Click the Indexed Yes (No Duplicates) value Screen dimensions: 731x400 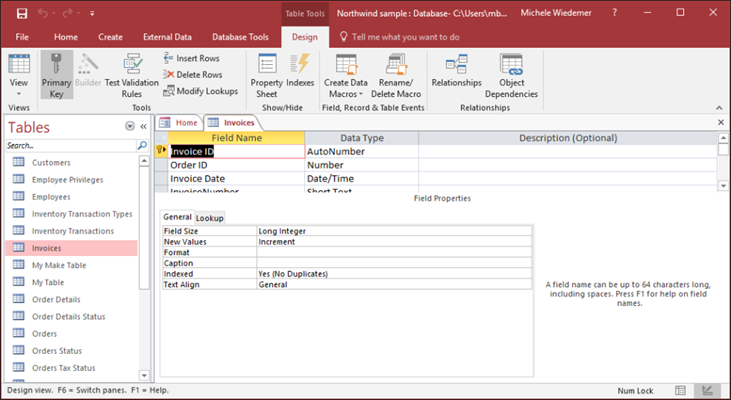click(394, 274)
